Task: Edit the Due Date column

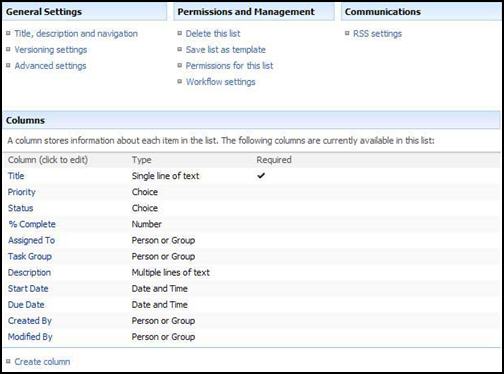Action: [26, 304]
